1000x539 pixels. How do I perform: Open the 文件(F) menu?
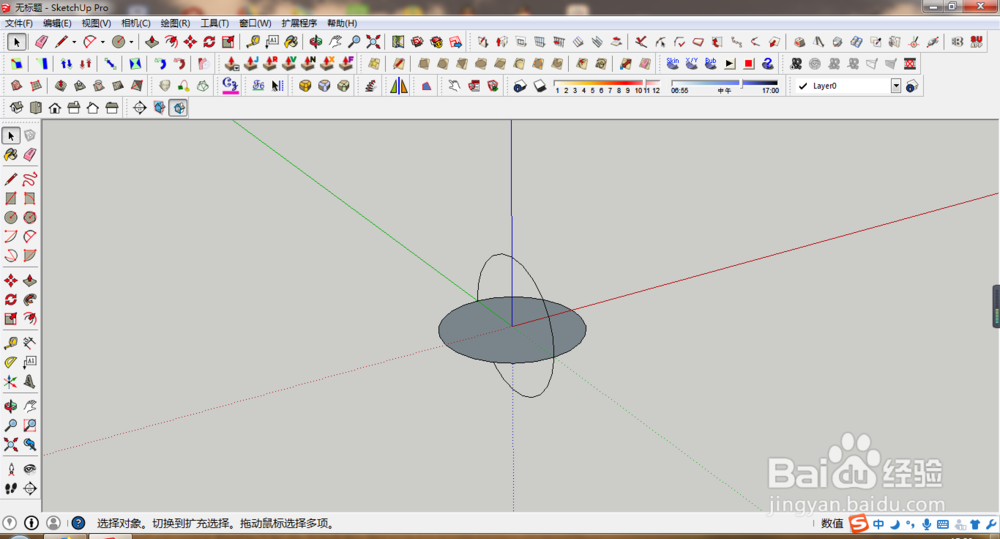[x=18, y=23]
